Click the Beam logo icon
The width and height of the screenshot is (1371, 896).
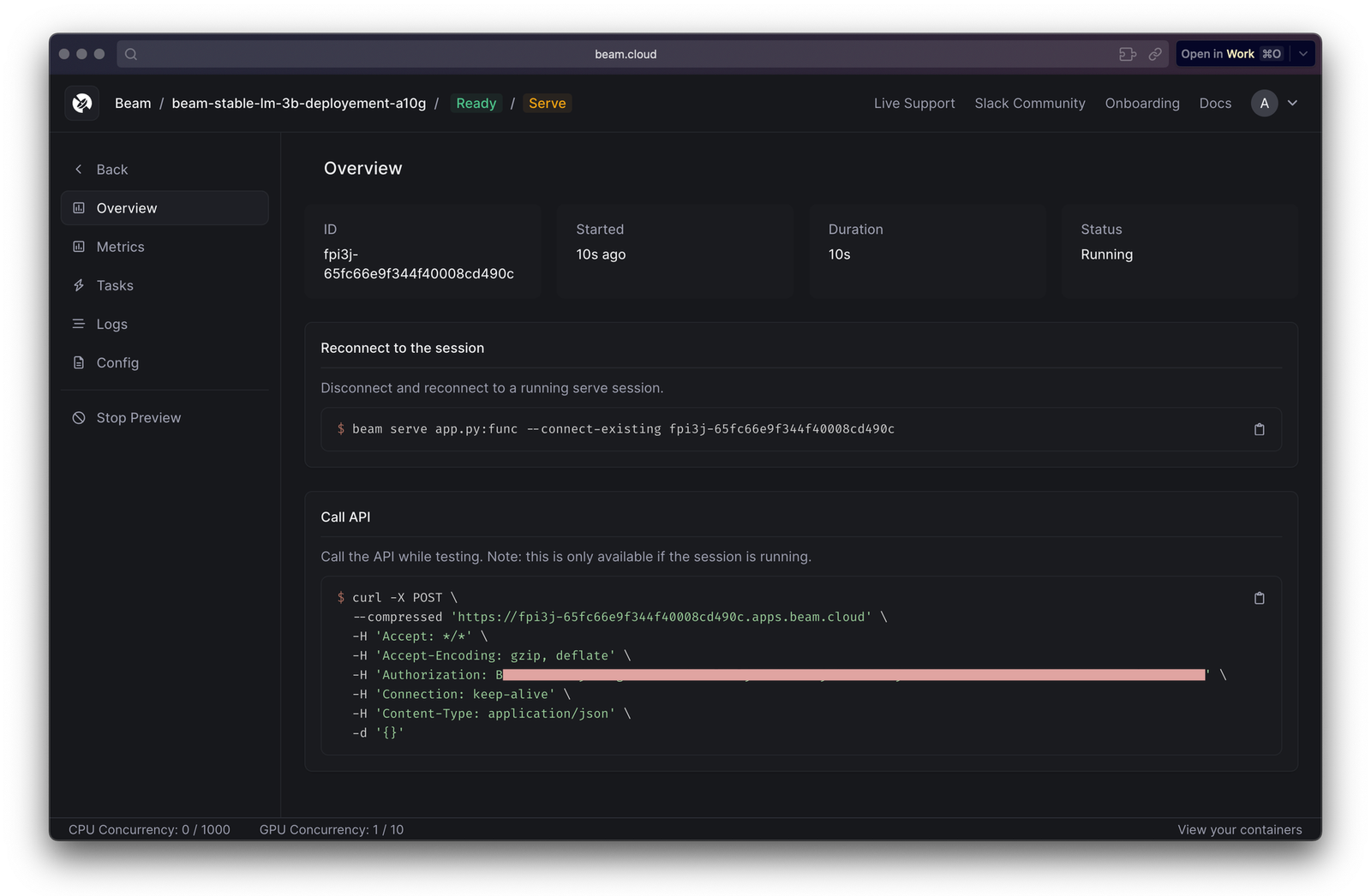(x=81, y=103)
